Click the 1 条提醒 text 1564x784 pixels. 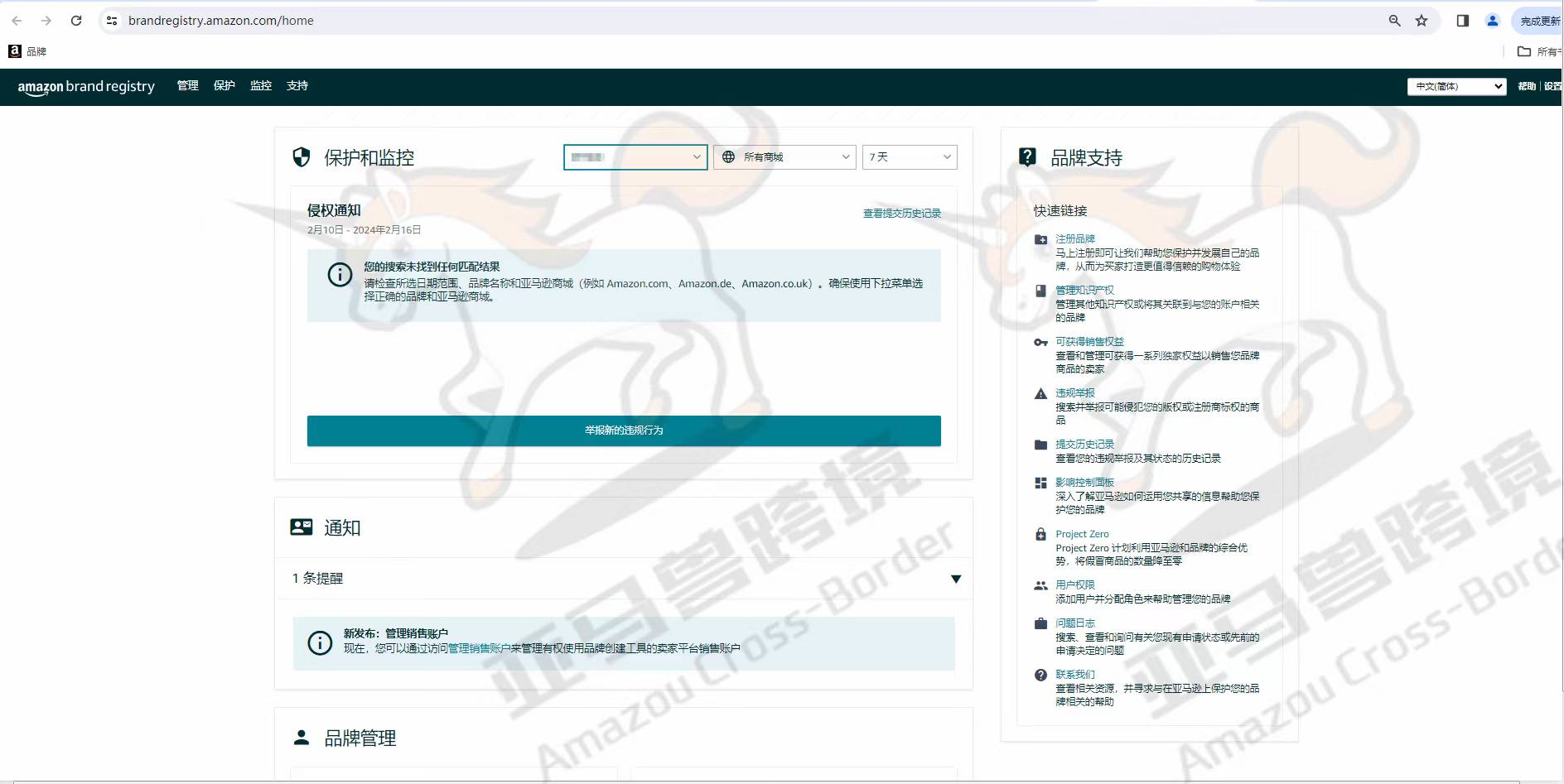pyautogui.click(x=317, y=579)
